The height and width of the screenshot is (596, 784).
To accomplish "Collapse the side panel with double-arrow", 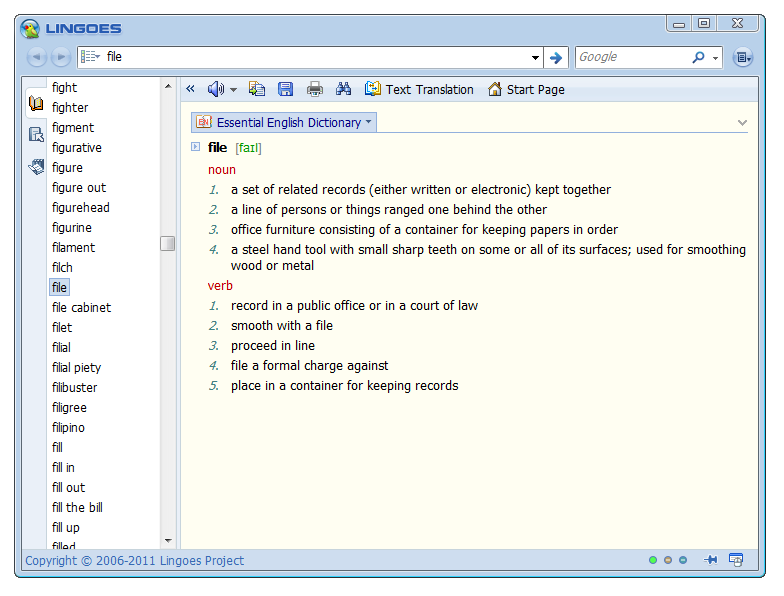I will click(190, 89).
